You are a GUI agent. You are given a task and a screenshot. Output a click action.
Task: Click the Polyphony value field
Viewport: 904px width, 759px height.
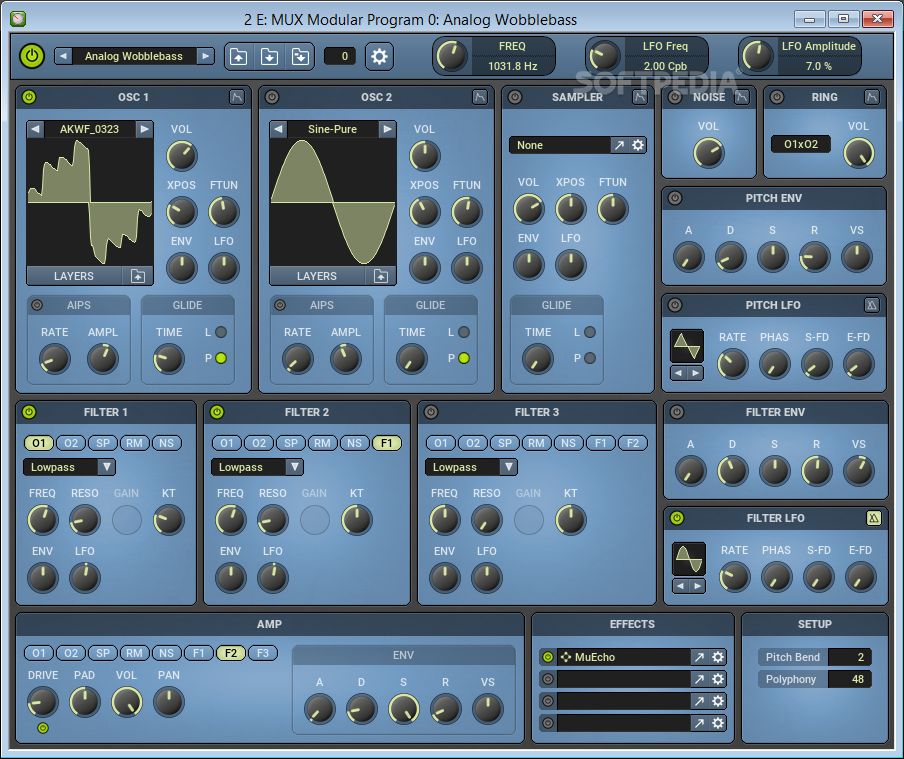pos(850,679)
